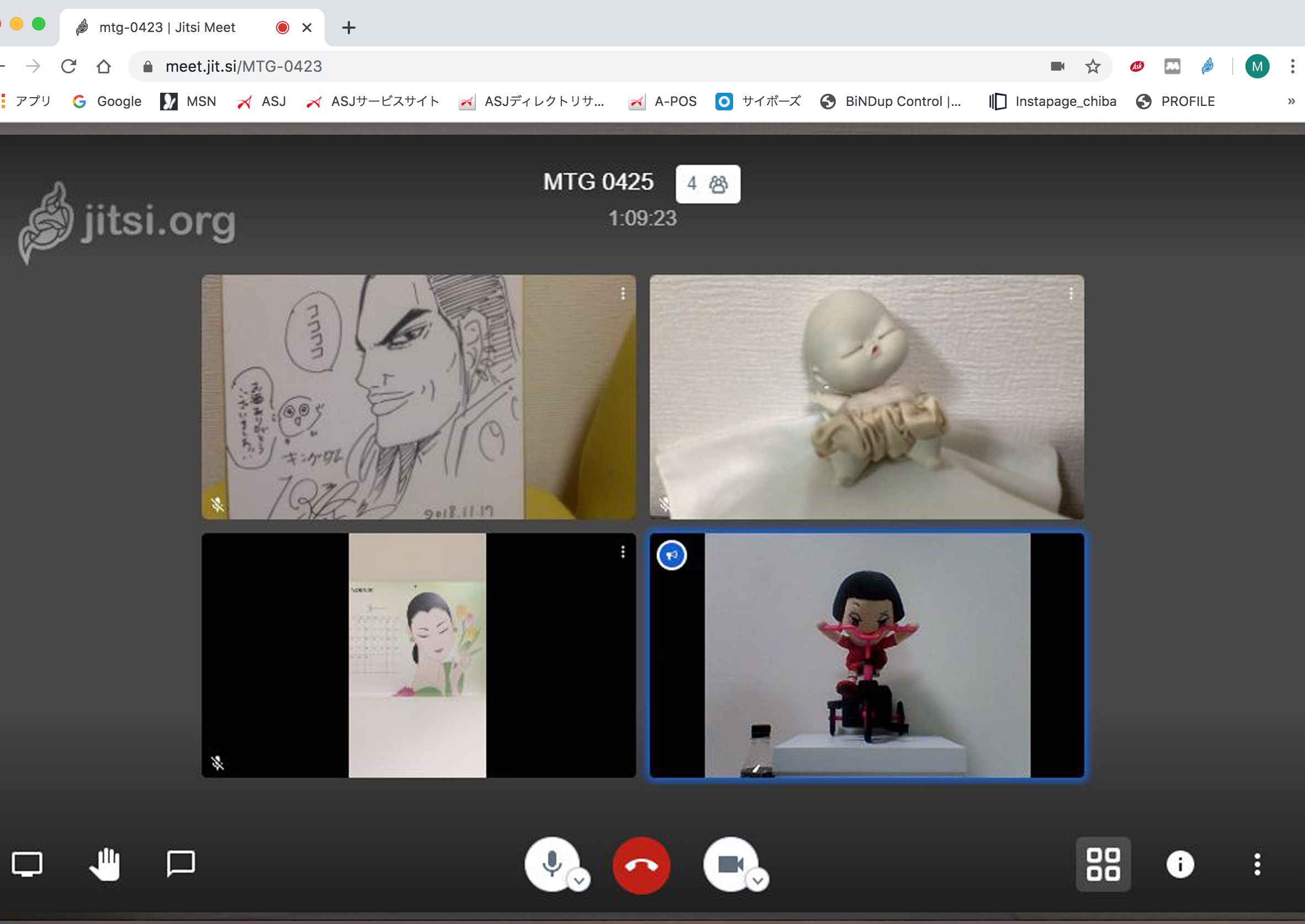Screen dimensions: 1305x924
Task: Reload the current page
Action: pyautogui.click(x=69, y=67)
